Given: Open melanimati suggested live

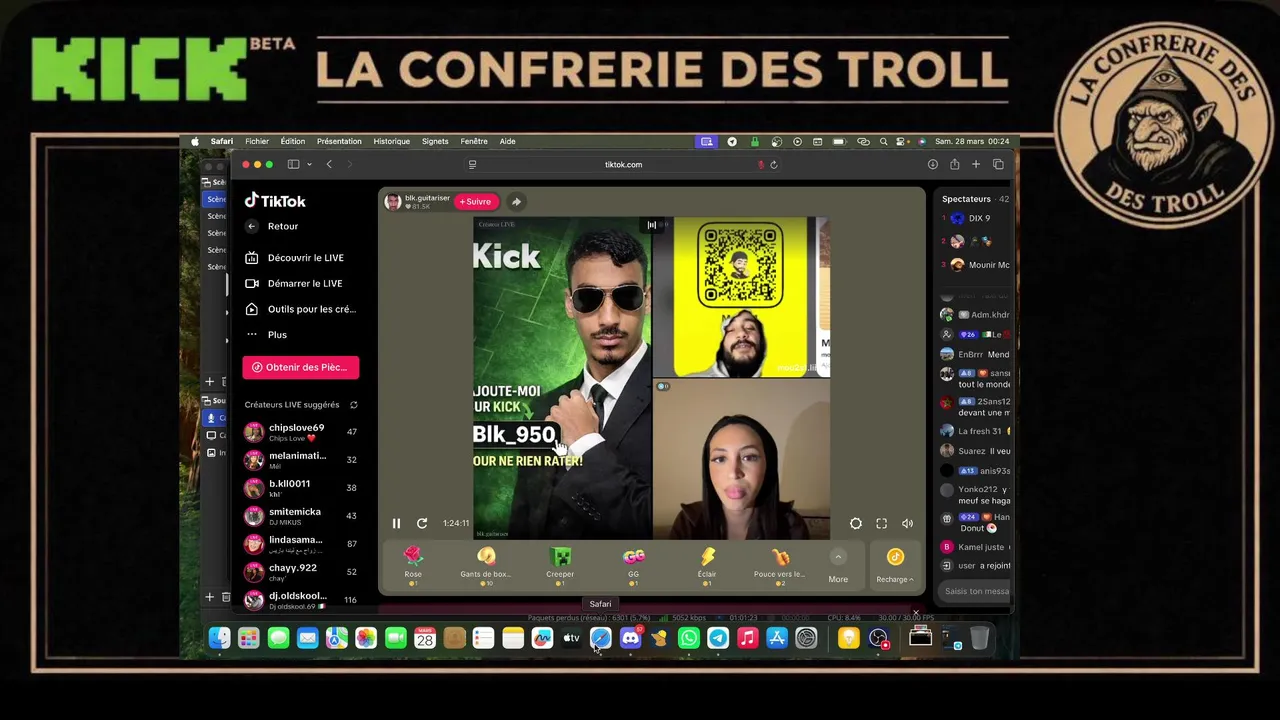Looking at the screenshot, I should point(301,460).
